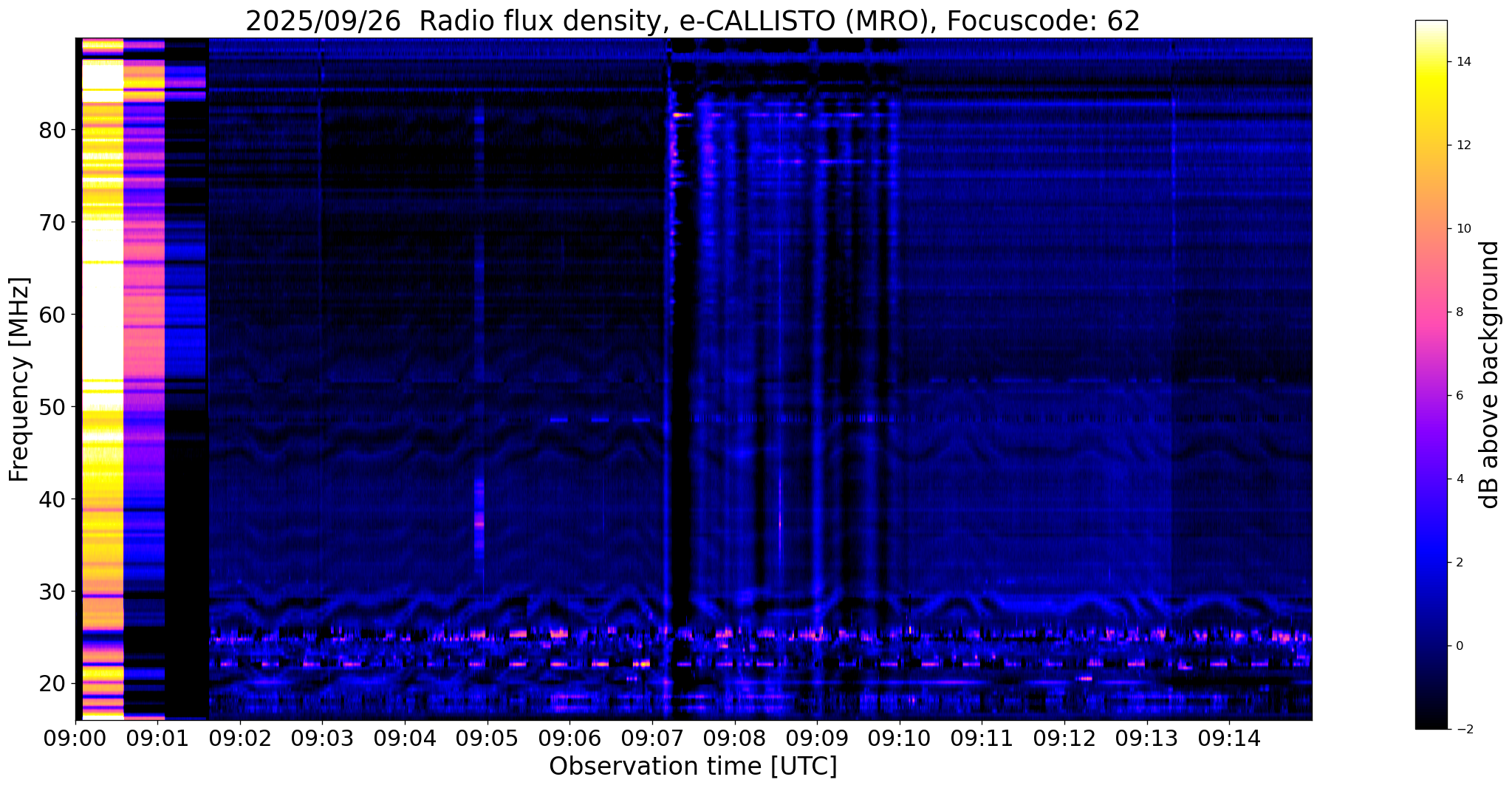Click the 09:10 time tick label
This screenshot has width=1512, height=788.
tap(899, 738)
